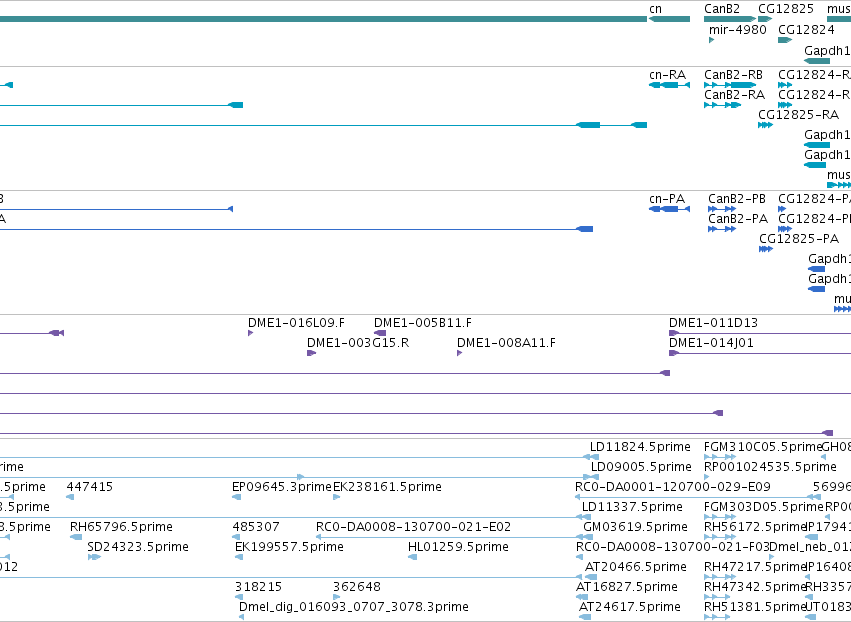This screenshot has height=622, width=851.
Task: Open the HL01259.5prime EST
Action: click(x=412, y=557)
